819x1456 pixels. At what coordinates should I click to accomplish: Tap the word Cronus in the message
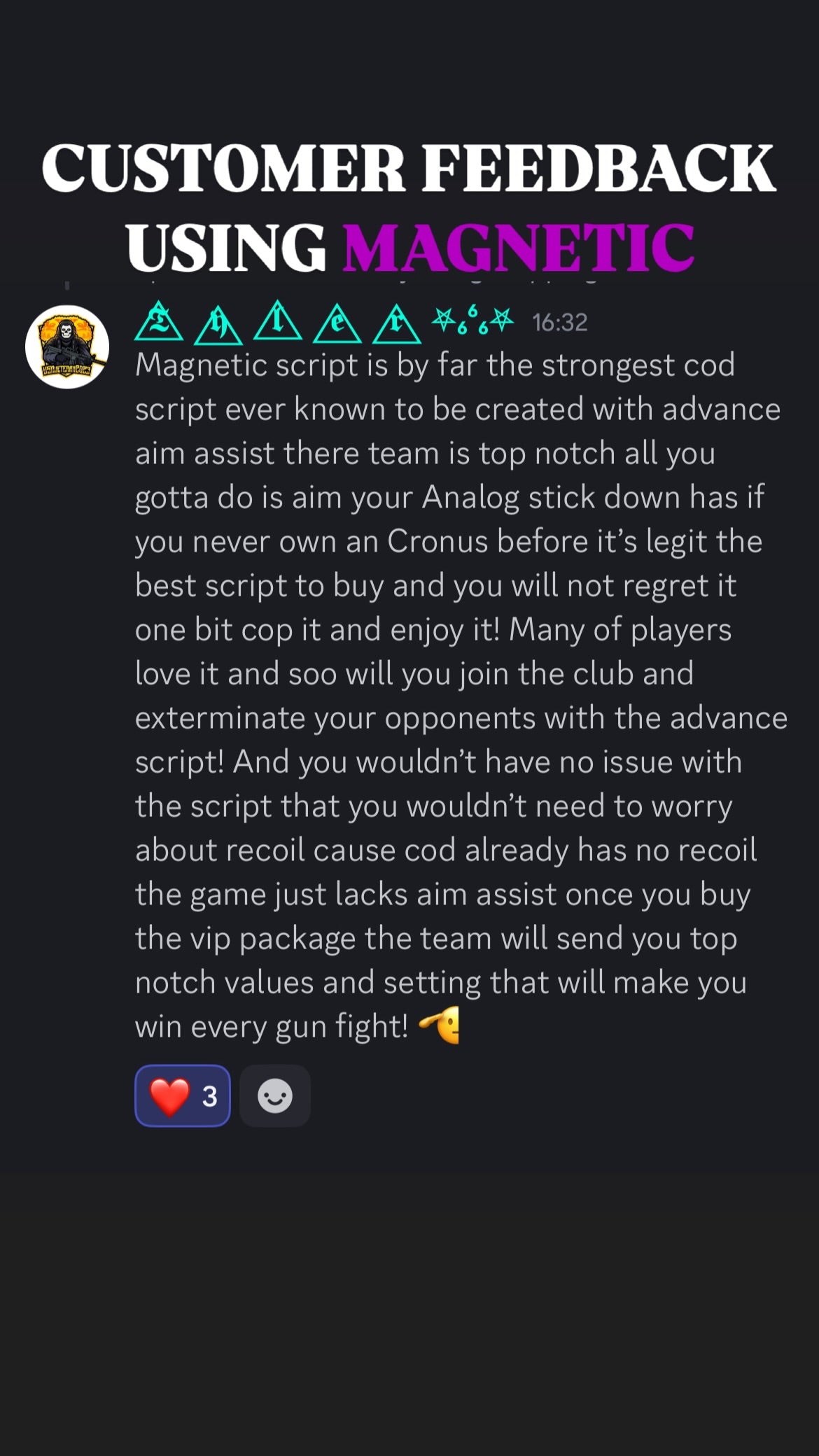tap(437, 541)
